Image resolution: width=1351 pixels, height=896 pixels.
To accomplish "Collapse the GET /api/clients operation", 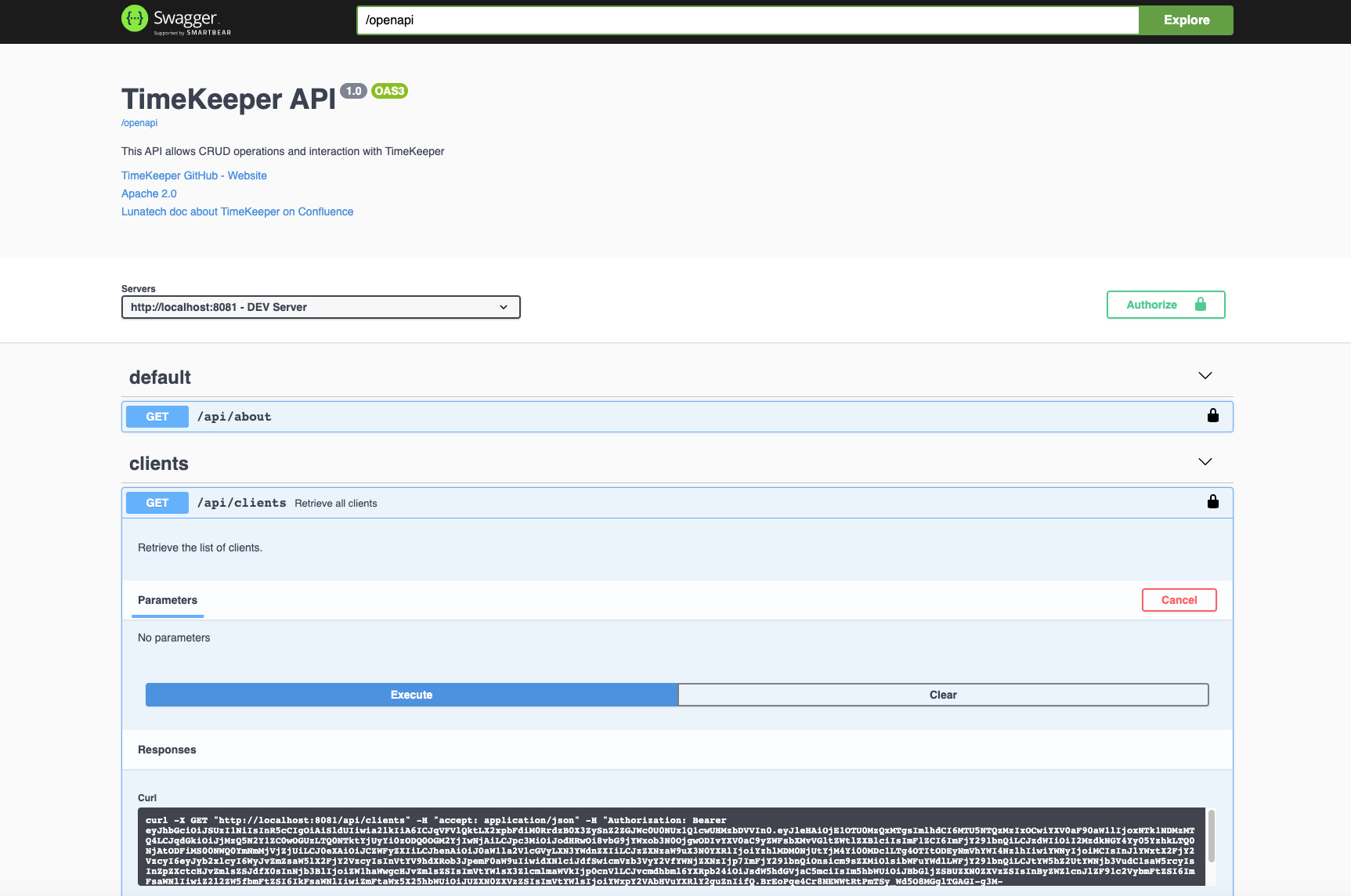I will click(x=677, y=503).
